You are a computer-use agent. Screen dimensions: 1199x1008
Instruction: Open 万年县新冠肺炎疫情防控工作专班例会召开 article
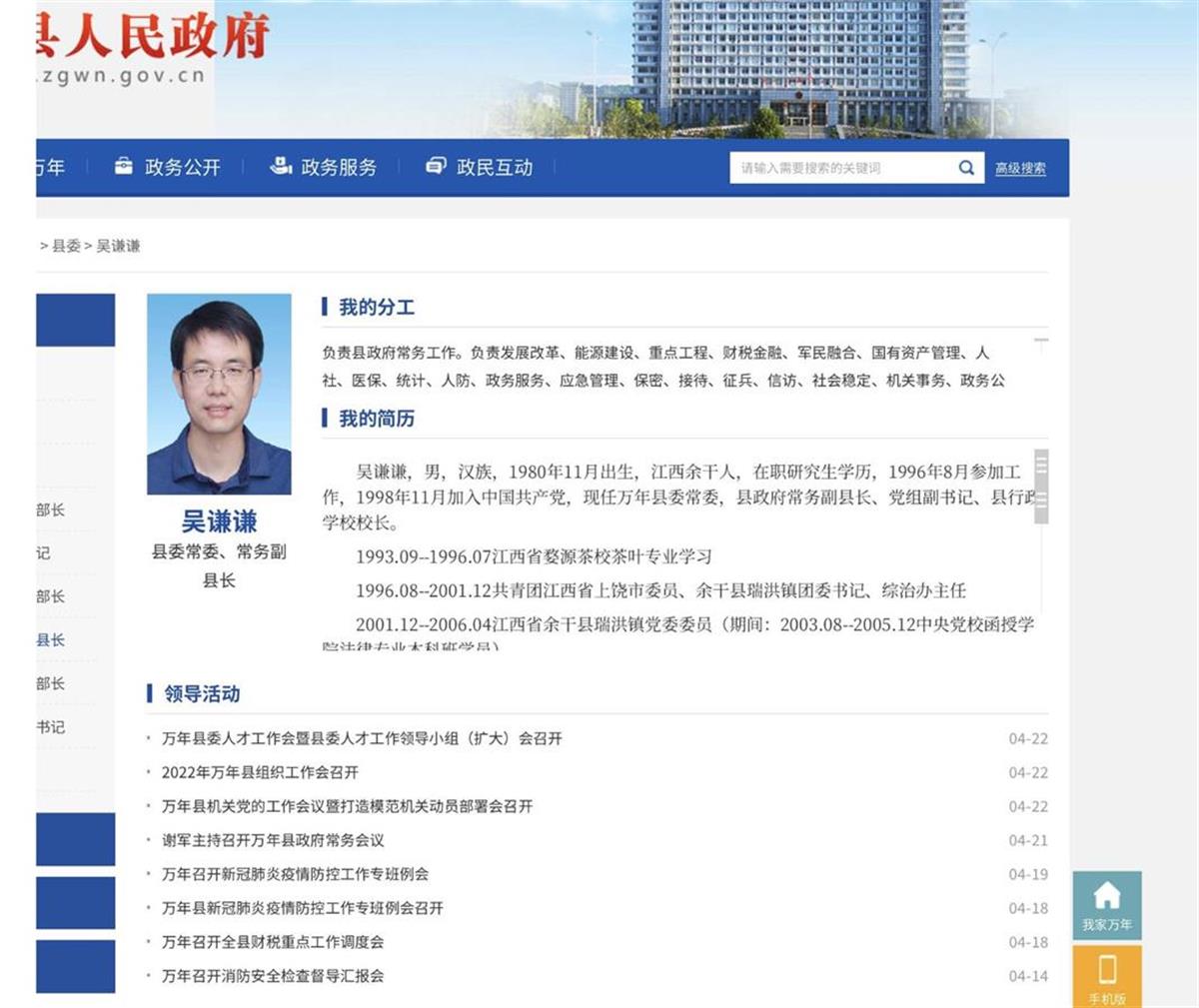302,908
